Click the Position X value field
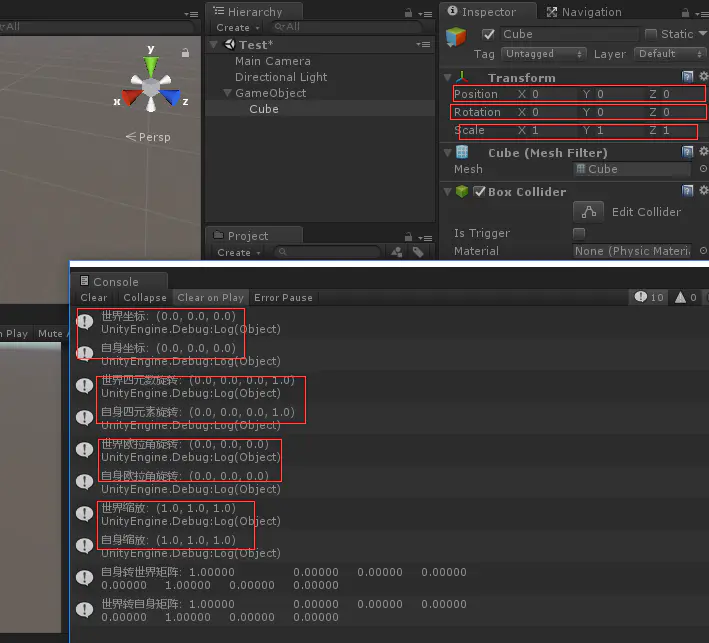709x643 pixels. pyautogui.click(x=553, y=94)
